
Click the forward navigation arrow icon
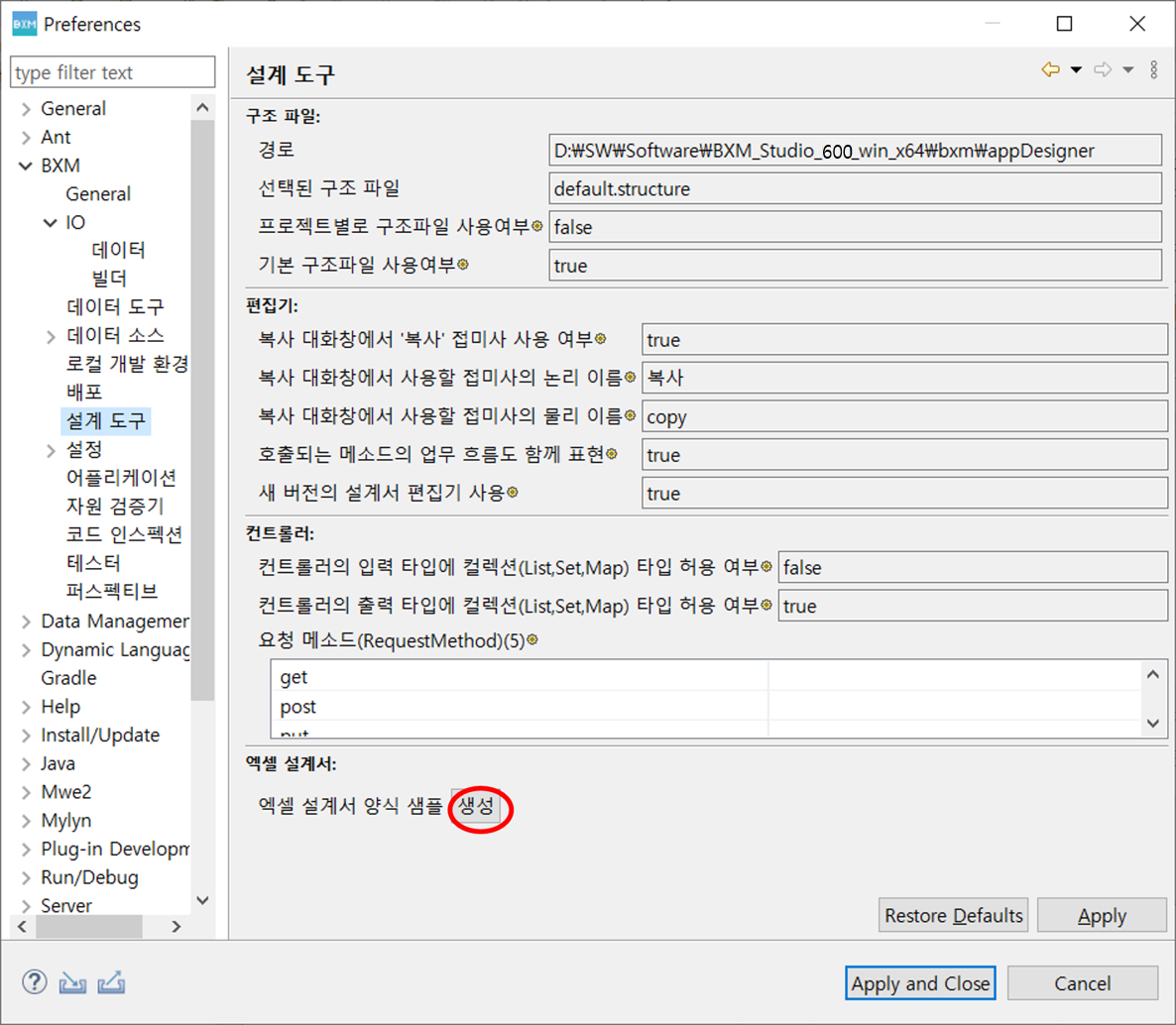pos(1102,69)
